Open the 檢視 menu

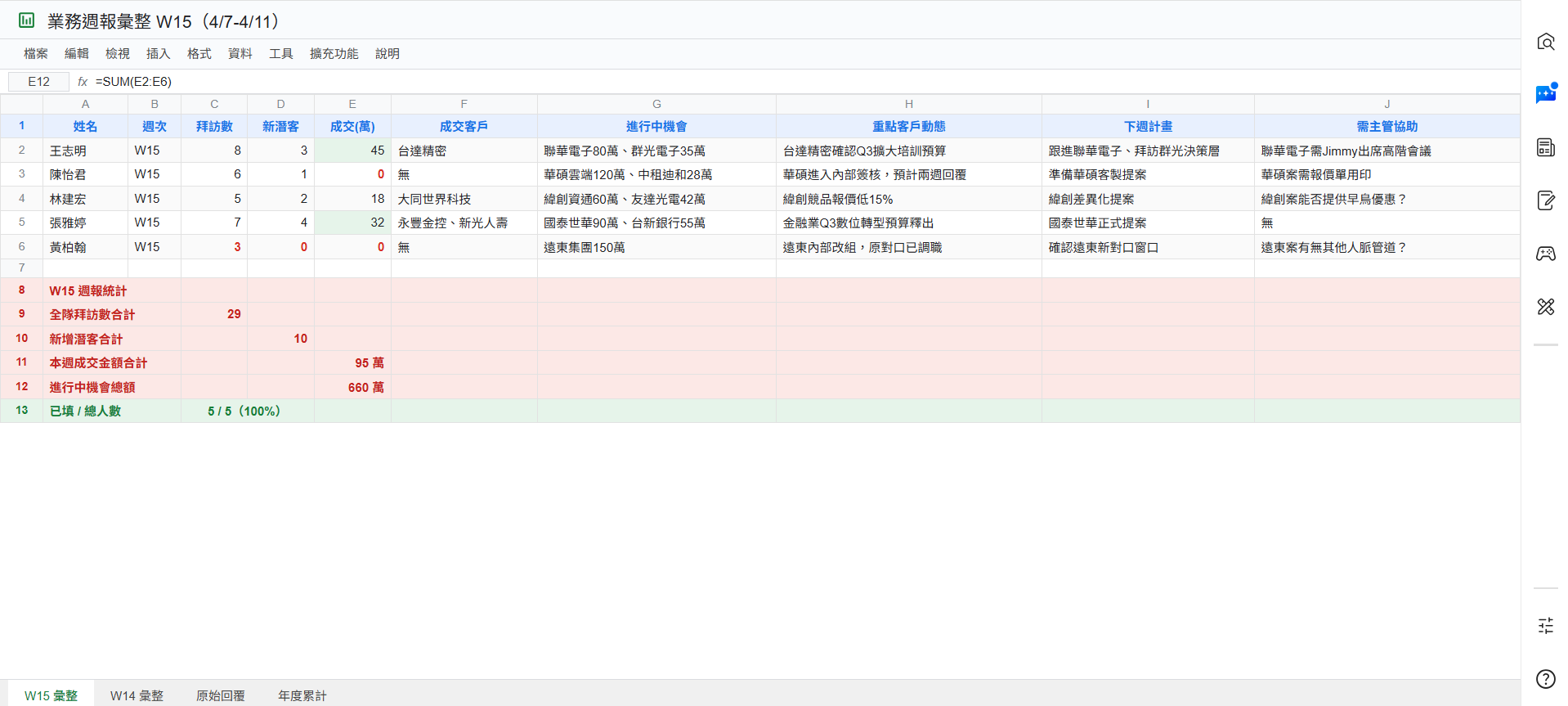[x=118, y=54]
